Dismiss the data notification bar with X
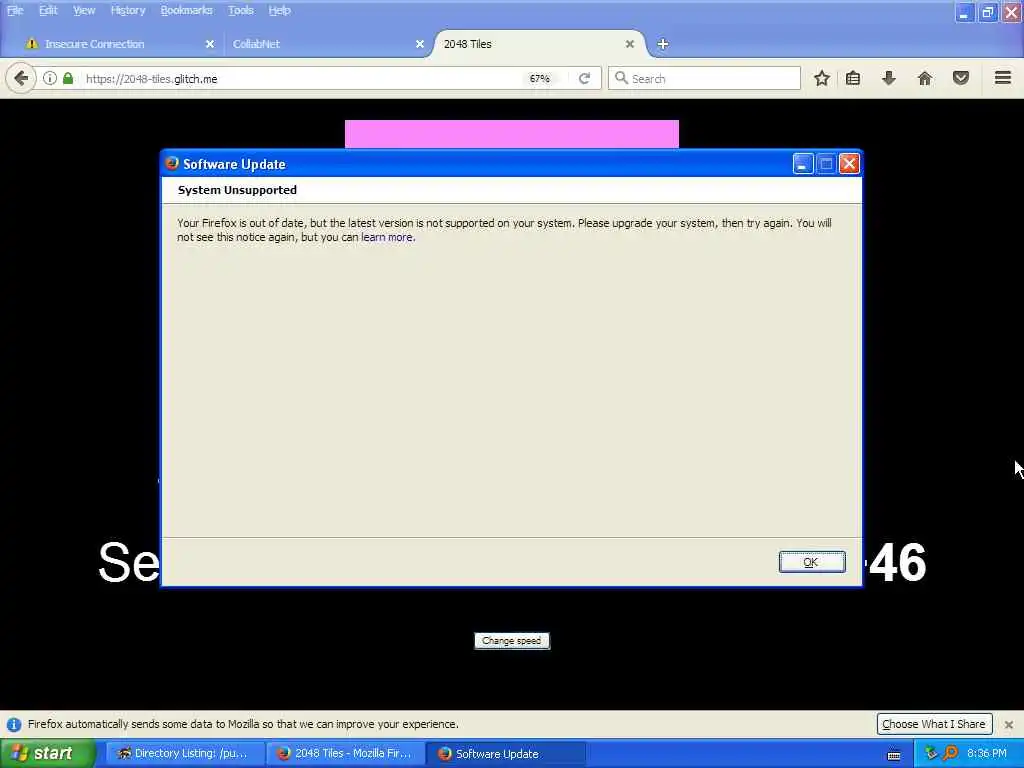Viewport: 1024px width, 768px height. tap(1009, 725)
